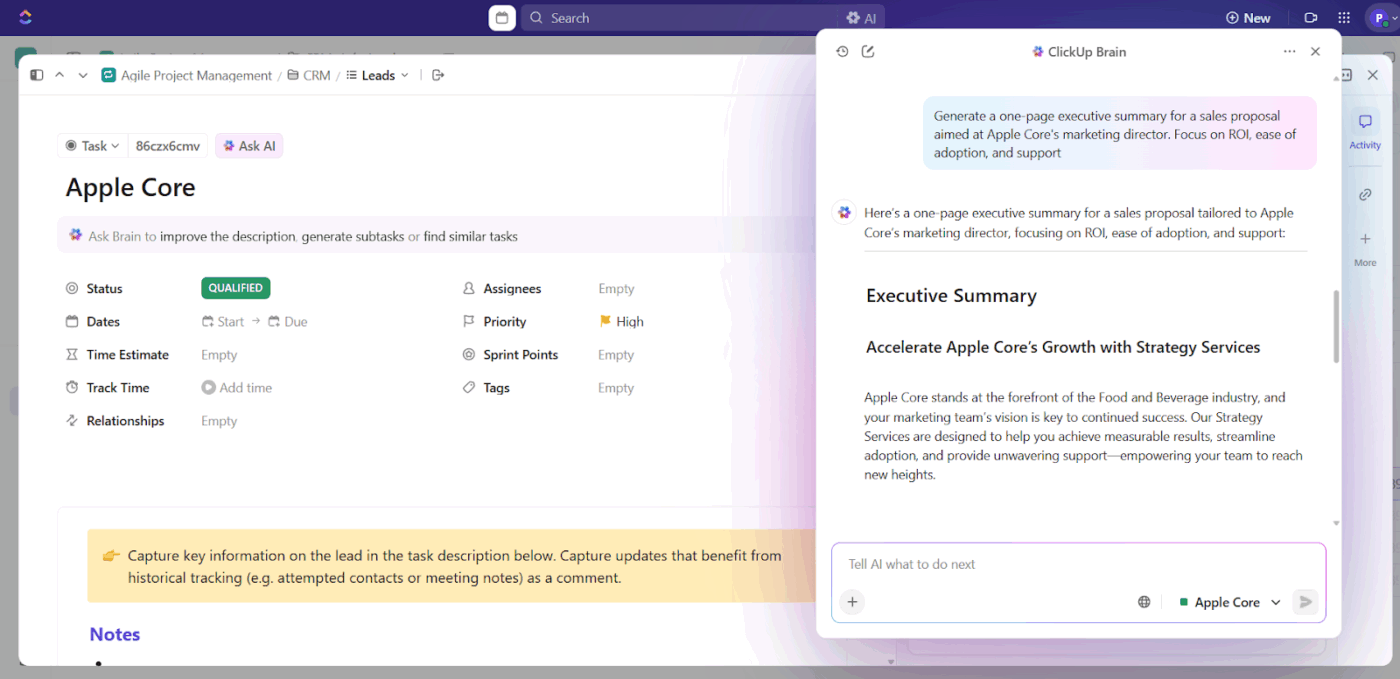The image size is (1400, 679).
Task: Close the task view with X
Action: pyautogui.click(x=1373, y=75)
